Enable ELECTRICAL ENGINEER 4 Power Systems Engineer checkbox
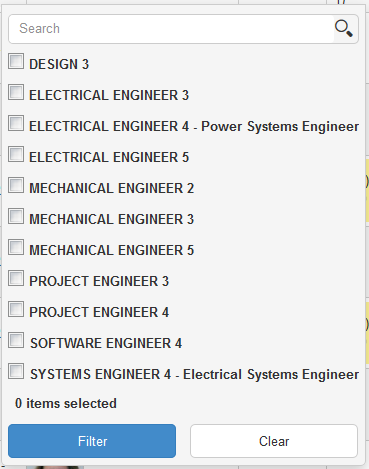Viewport: 369px width, 469px height. click(x=16, y=123)
